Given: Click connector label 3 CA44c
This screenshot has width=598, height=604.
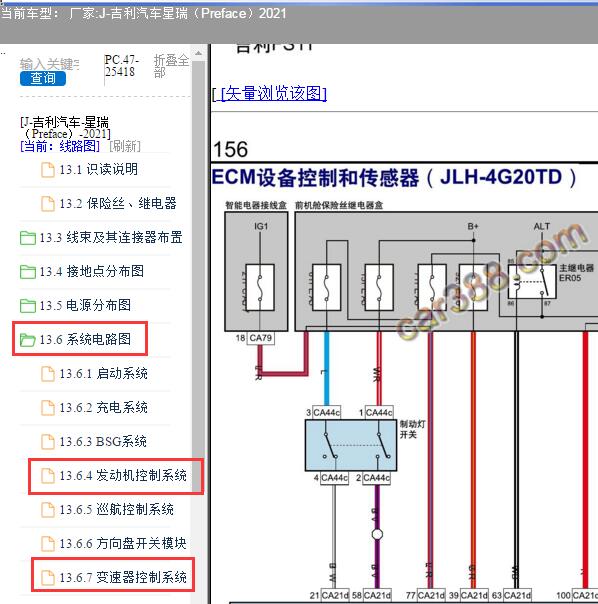Looking at the screenshot, I should click(323, 413).
